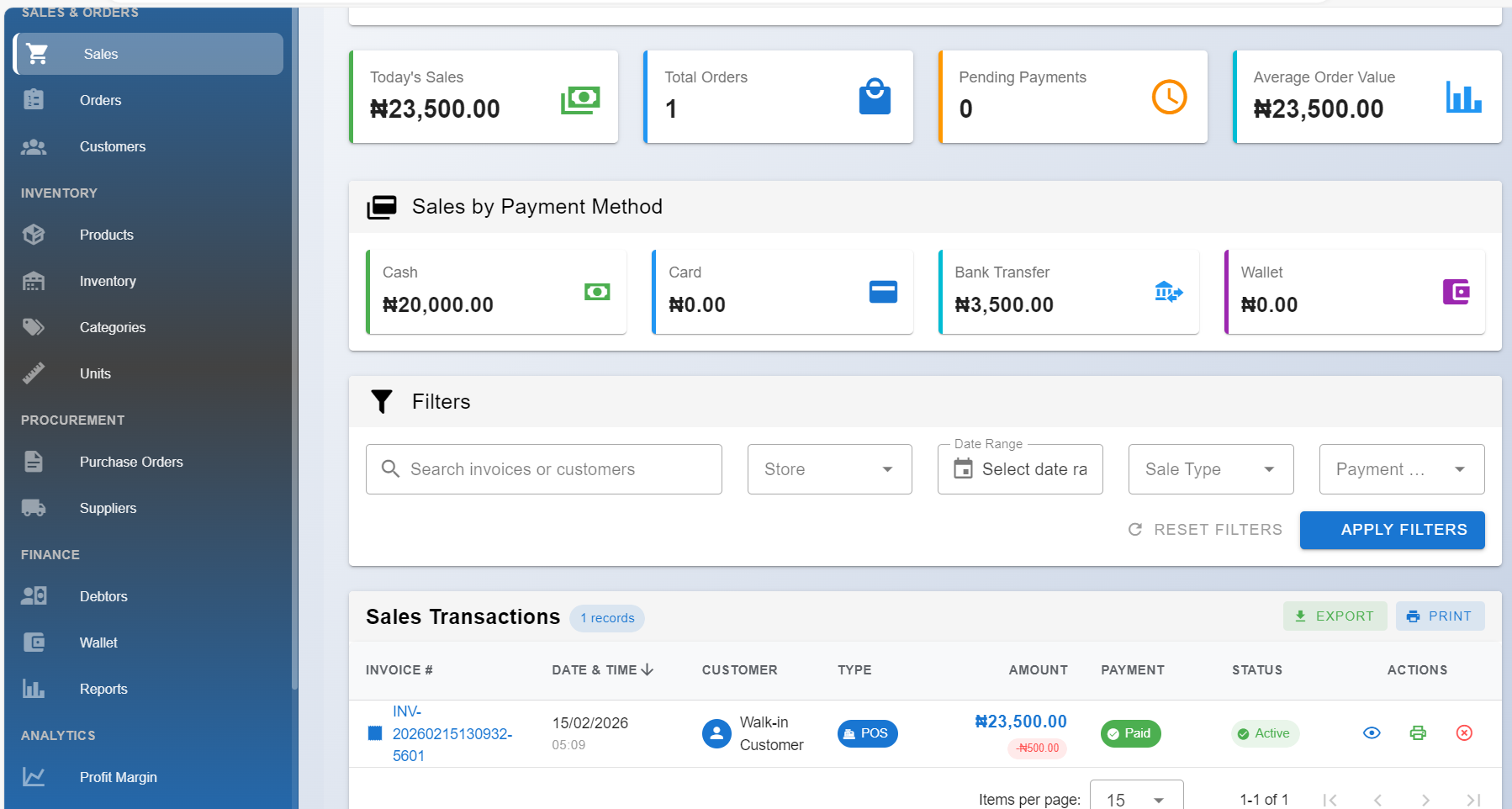
Task: Open the Categories section
Action: (113, 327)
